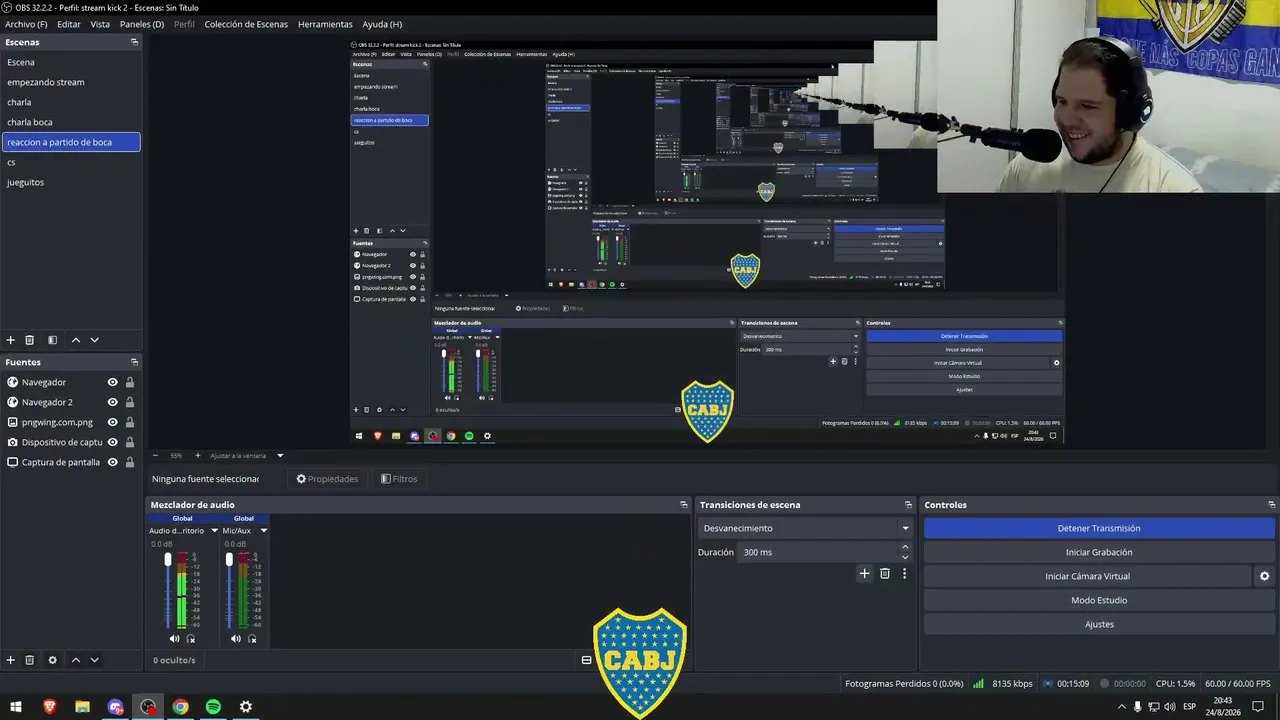Open the Vista menu

[100, 24]
